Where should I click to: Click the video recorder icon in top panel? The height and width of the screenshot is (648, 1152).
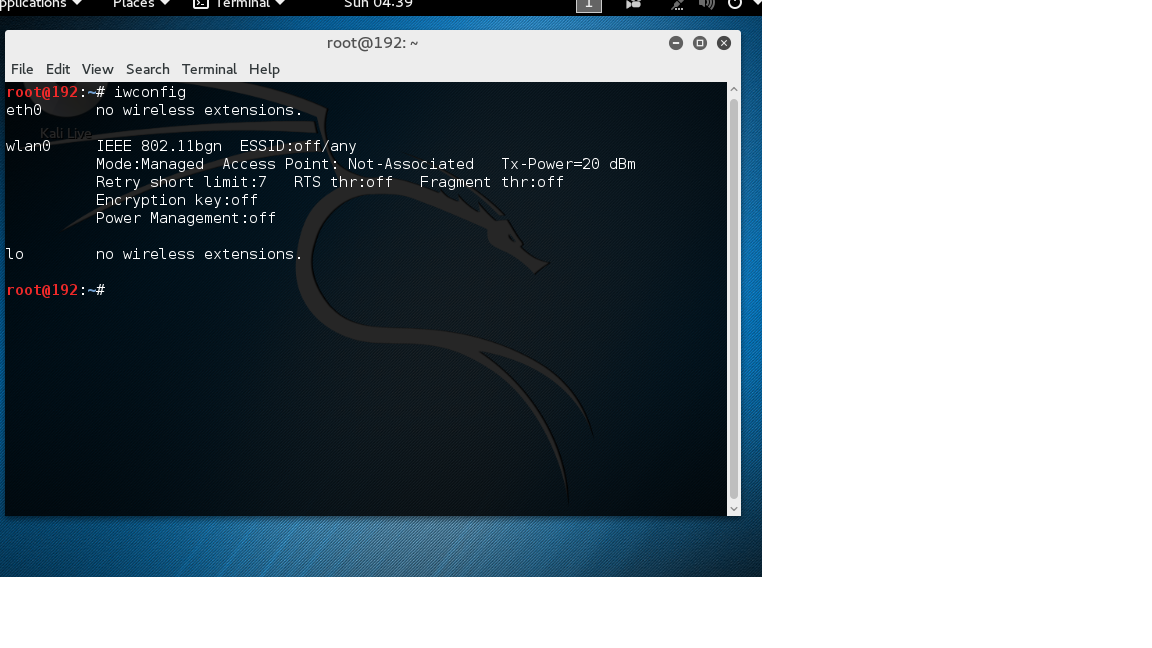click(x=633, y=4)
